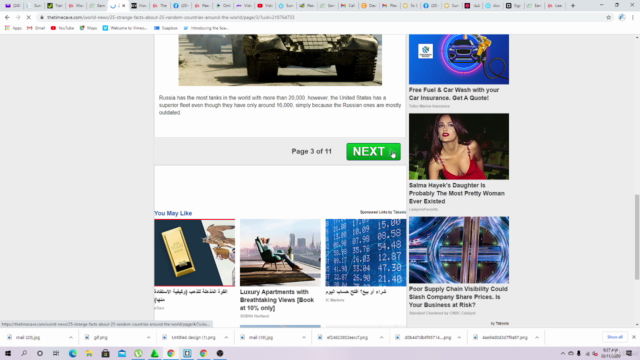Open the Windows Start menu
This screenshot has height=360, width=640.
point(8,353)
